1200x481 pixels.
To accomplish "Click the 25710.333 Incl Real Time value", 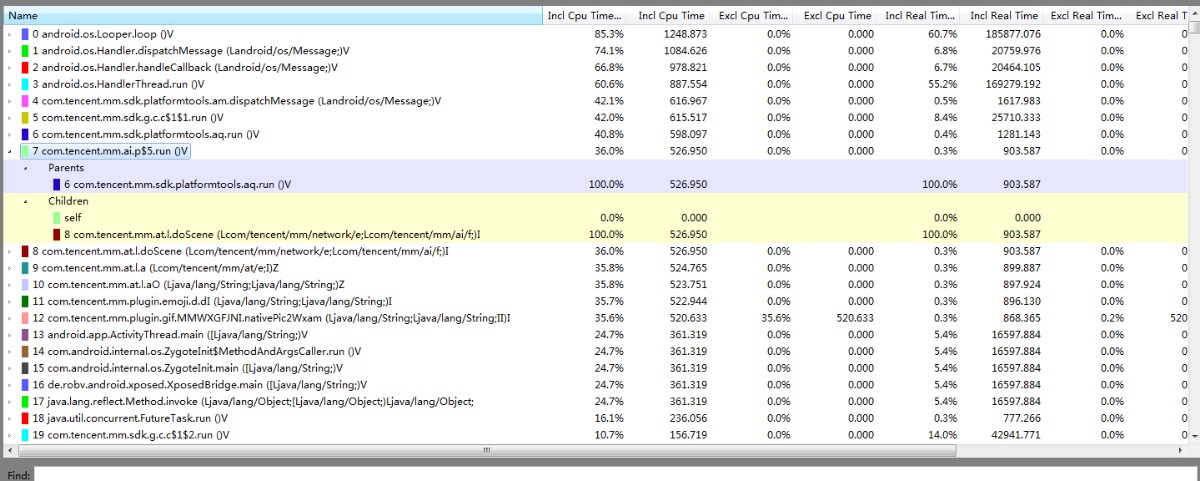I will (1015, 117).
